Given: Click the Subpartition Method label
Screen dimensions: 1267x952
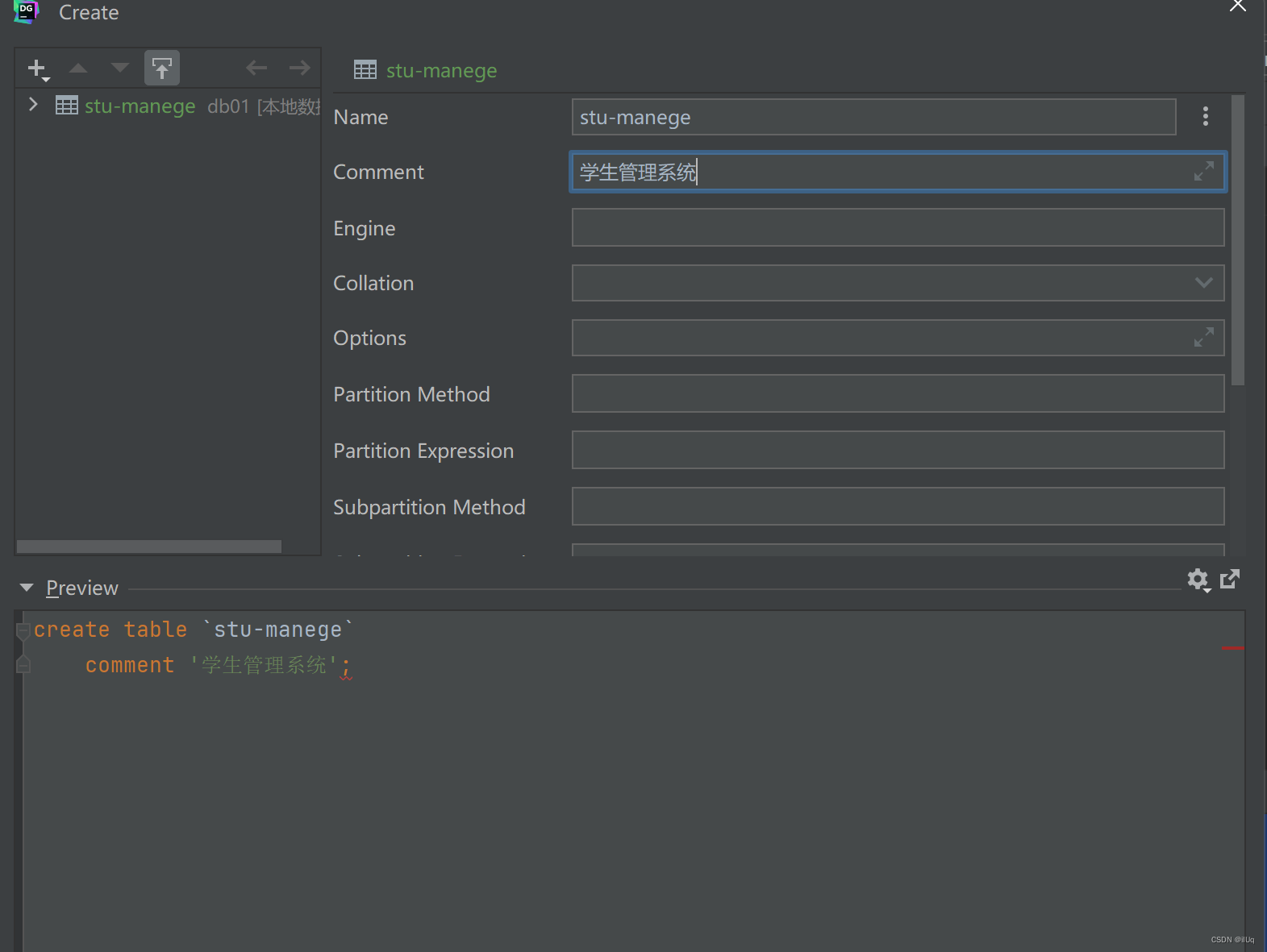Looking at the screenshot, I should pyautogui.click(x=429, y=507).
